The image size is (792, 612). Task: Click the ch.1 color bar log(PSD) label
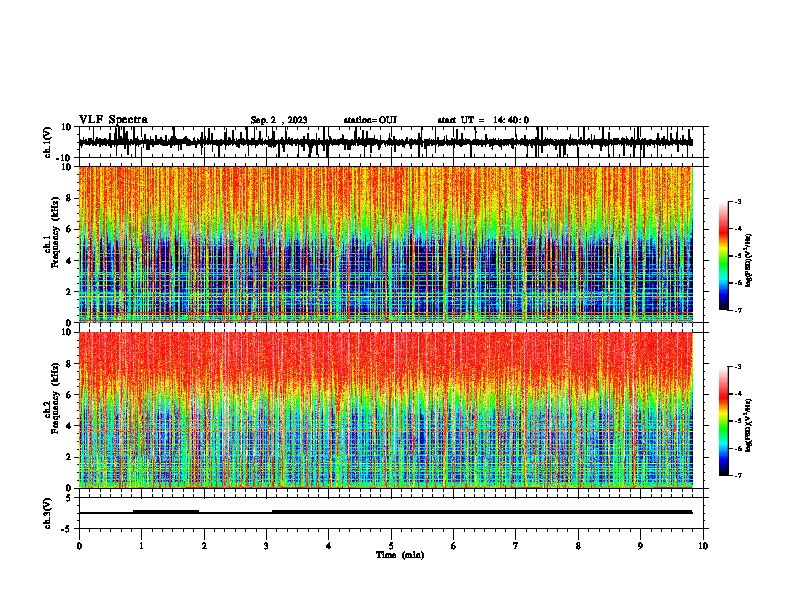click(x=749, y=260)
